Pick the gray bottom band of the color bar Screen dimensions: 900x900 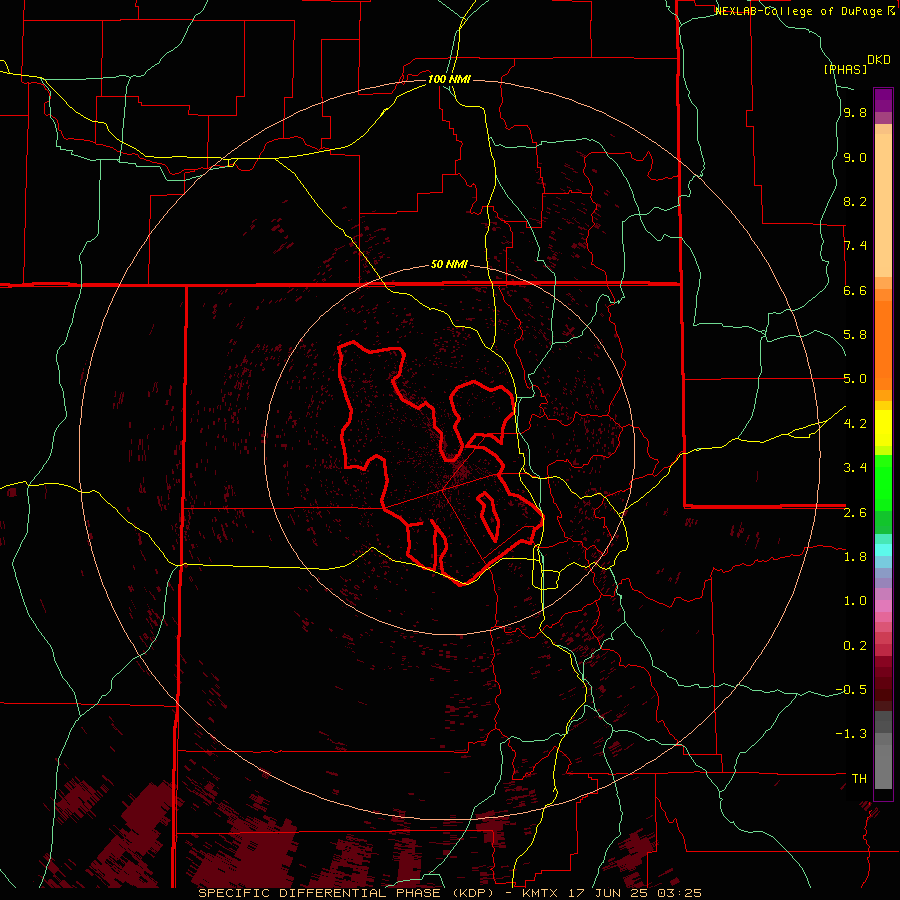(883, 766)
